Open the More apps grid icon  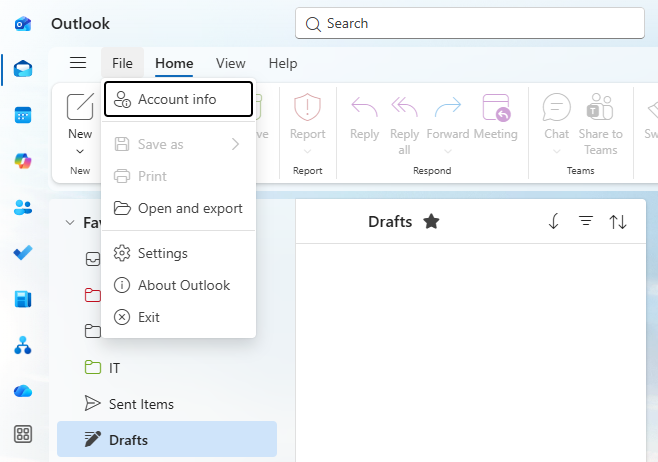click(x=23, y=434)
